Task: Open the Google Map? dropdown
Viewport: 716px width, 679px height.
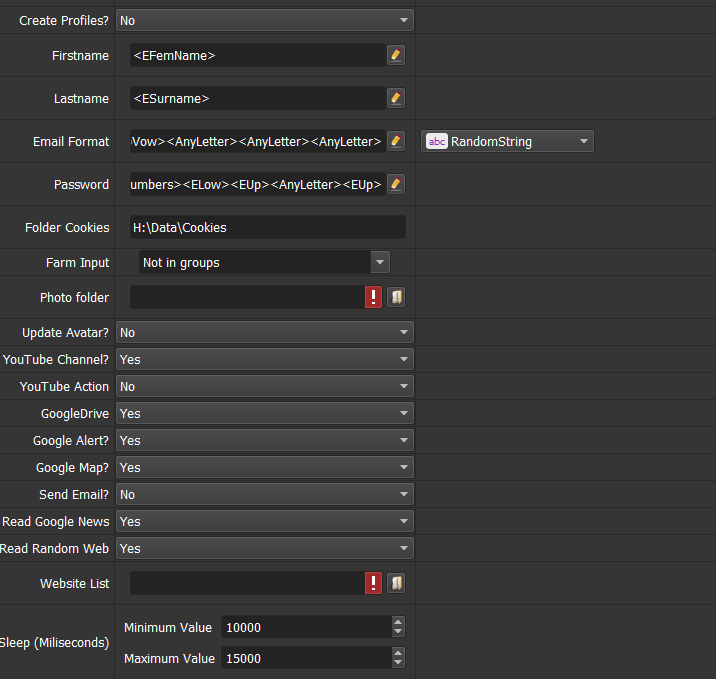Action: (265, 467)
